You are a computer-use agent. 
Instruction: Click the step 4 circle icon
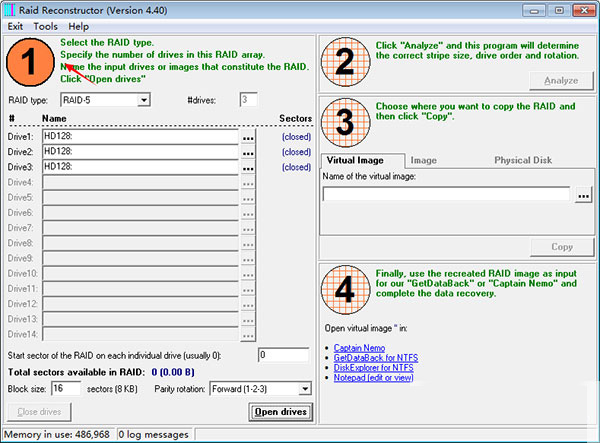click(x=346, y=290)
